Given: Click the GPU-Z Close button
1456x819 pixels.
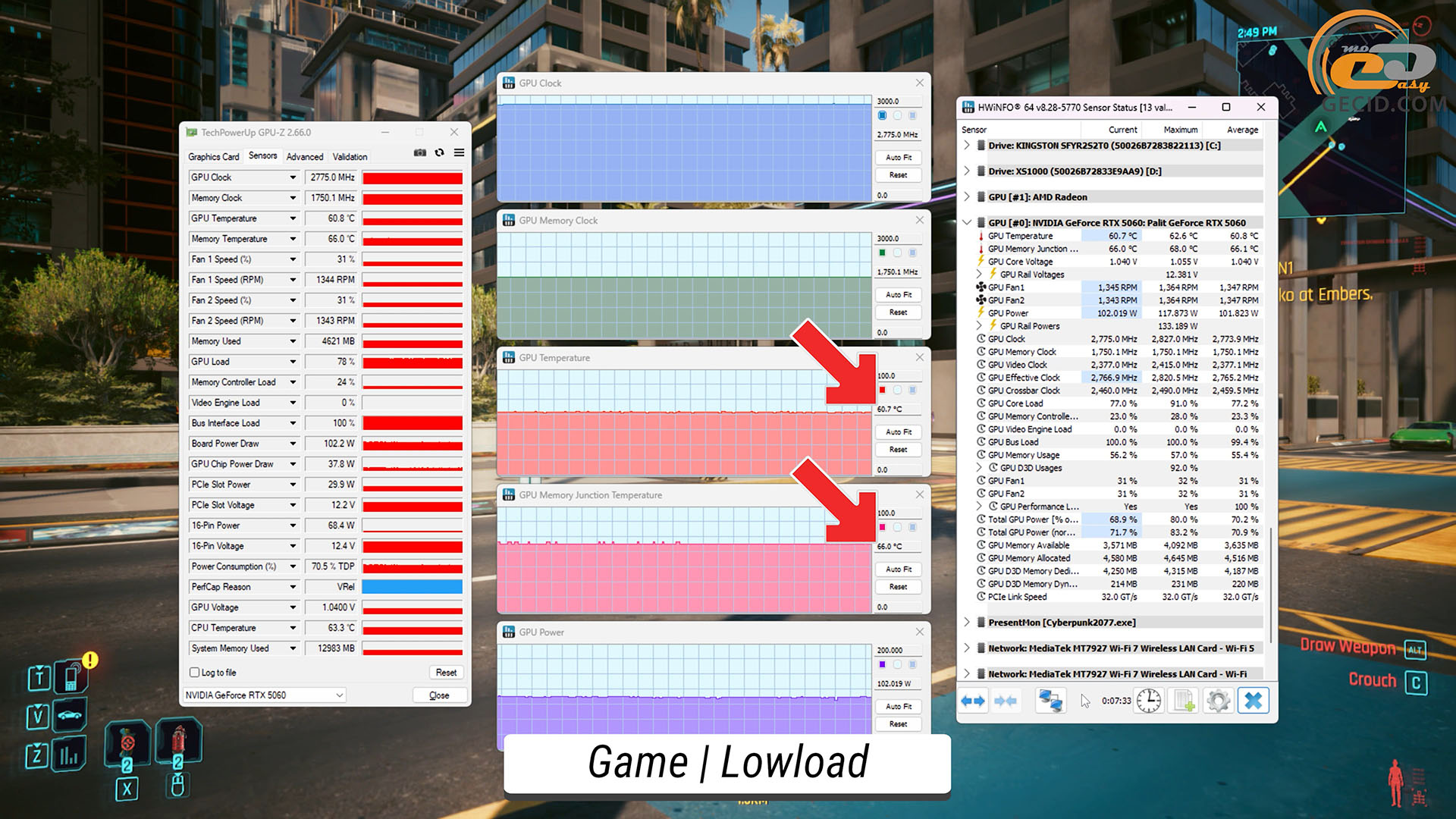Looking at the screenshot, I should click(439, 695).
